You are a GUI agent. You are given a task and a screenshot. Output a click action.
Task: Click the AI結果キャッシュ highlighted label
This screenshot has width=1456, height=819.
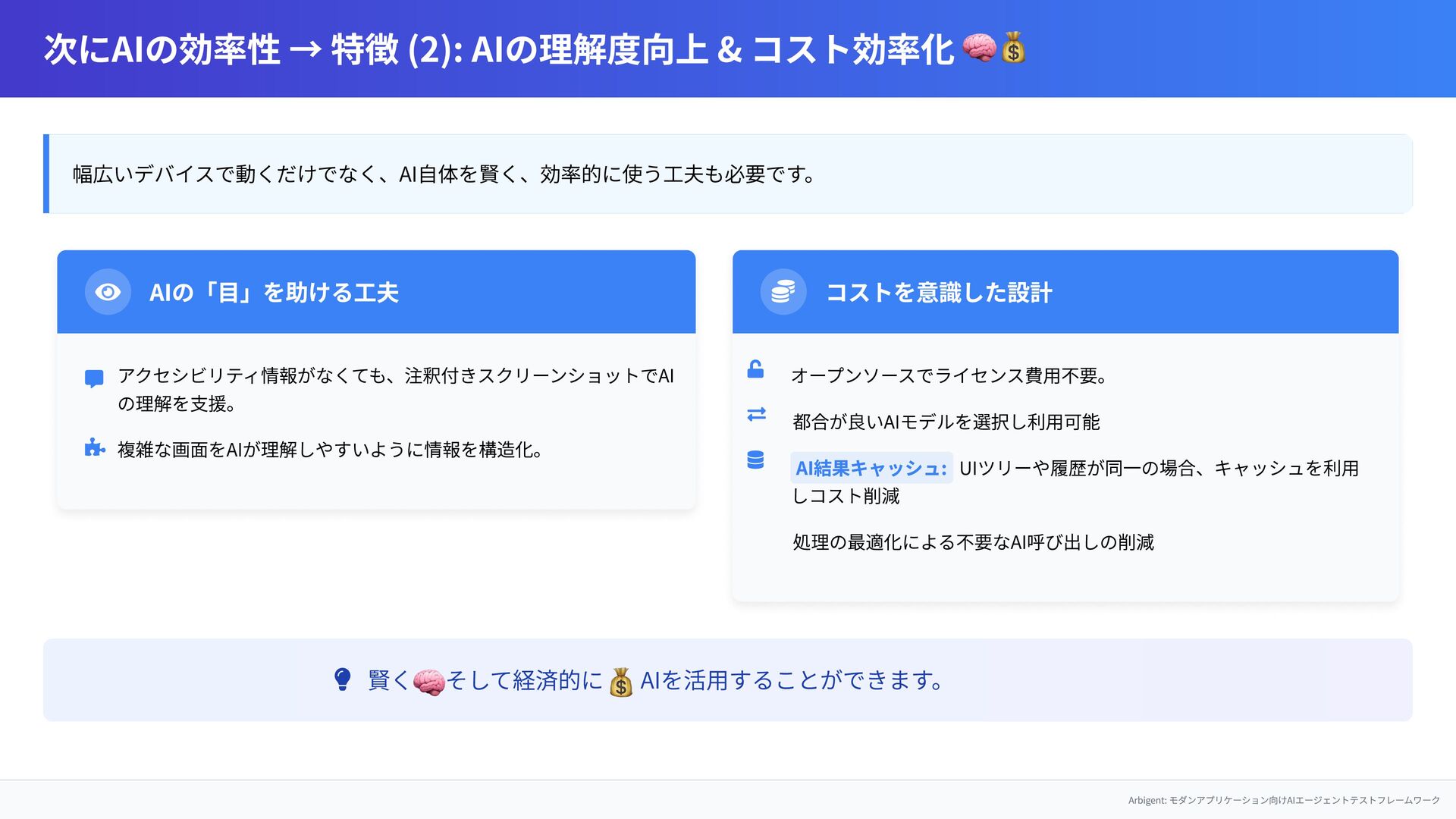[871, 468]
